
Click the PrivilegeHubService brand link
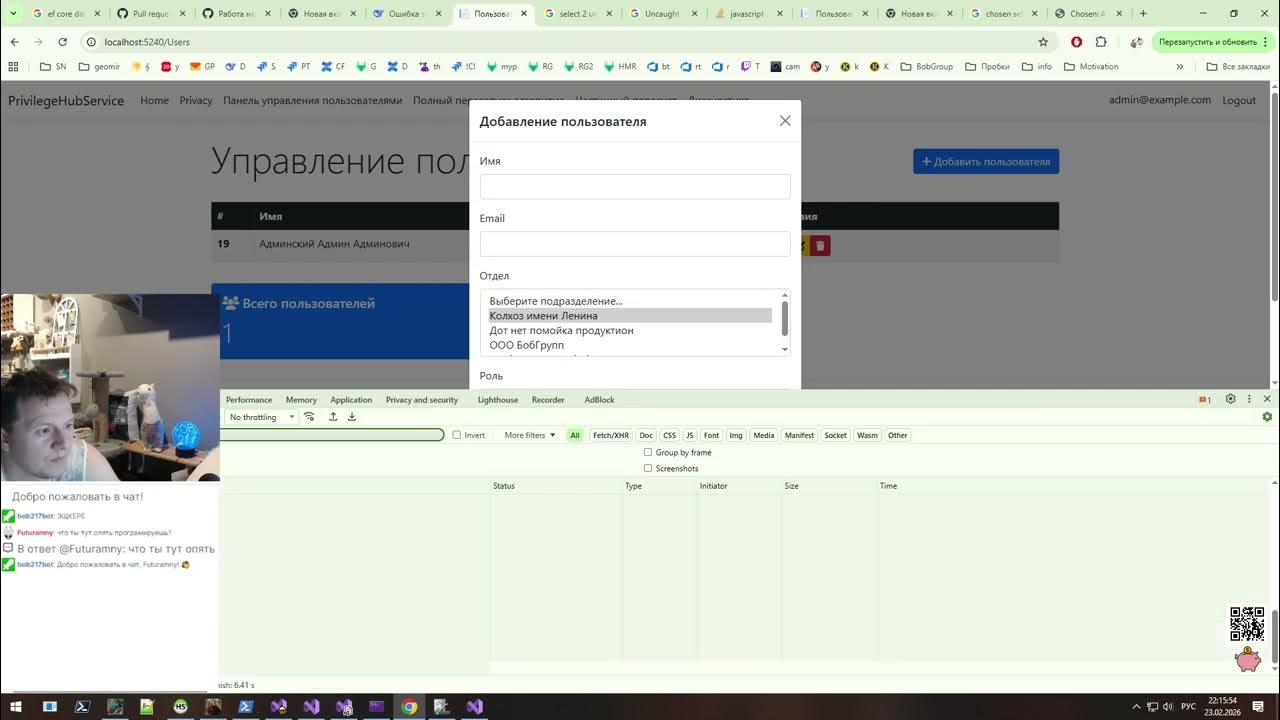66,100
